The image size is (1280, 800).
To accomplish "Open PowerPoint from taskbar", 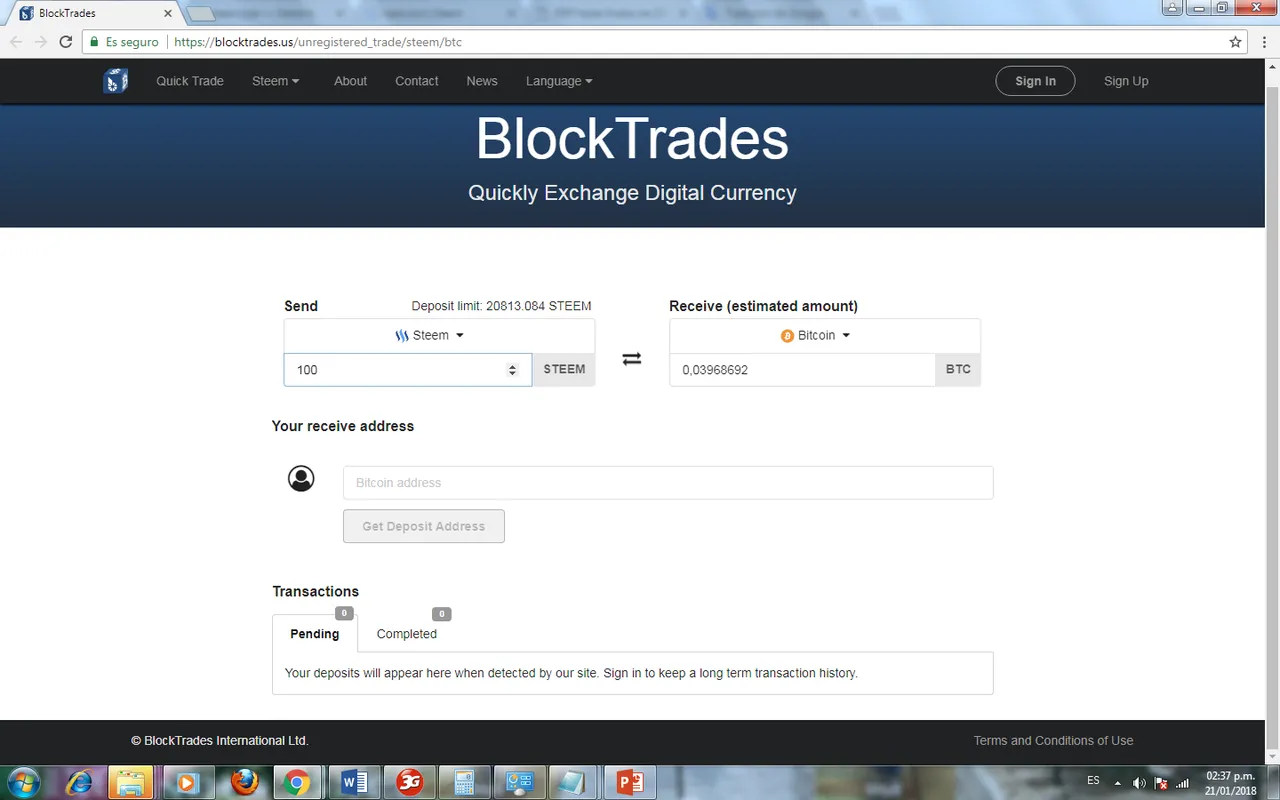I will click(629, 782).
